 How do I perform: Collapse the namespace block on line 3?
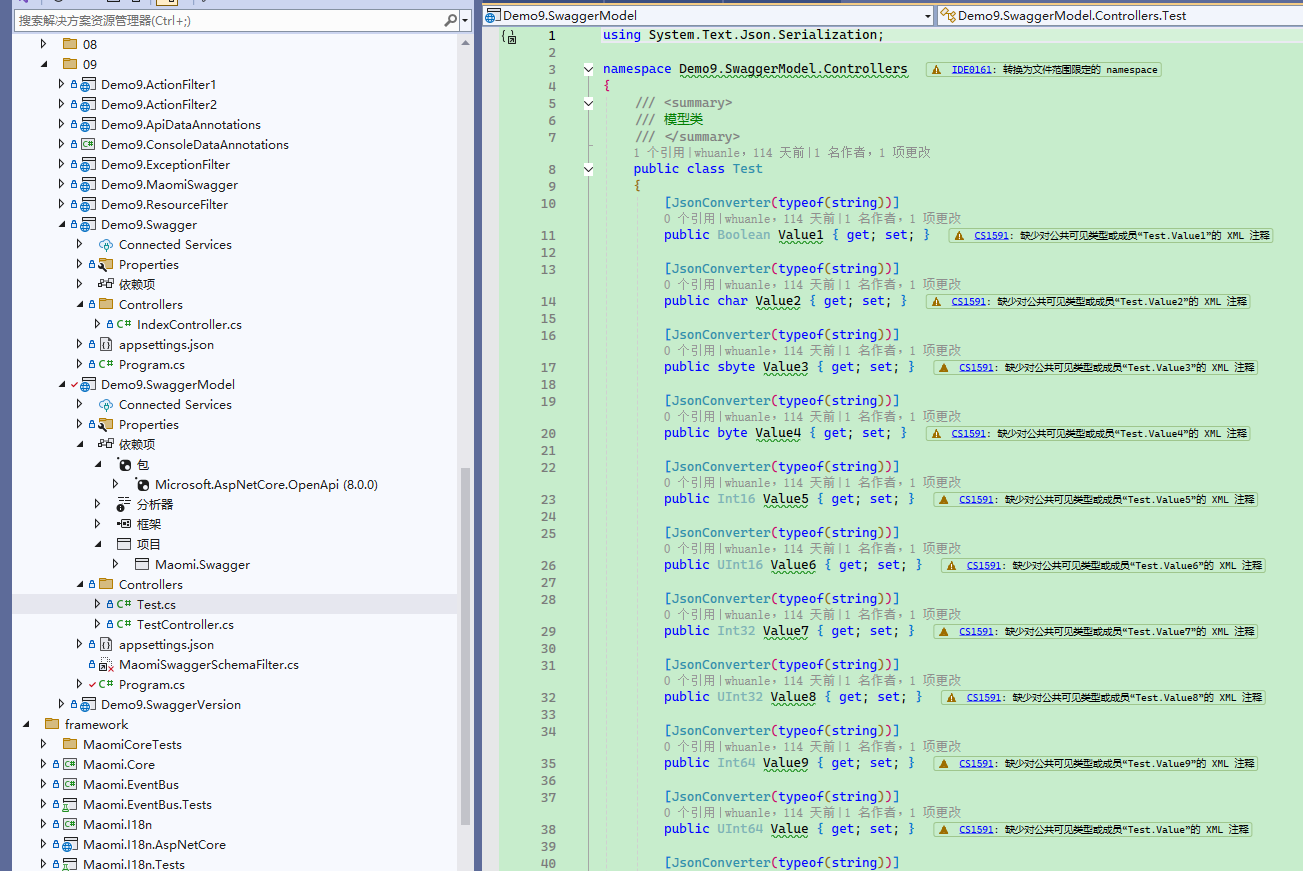click(x=589, y=70)
